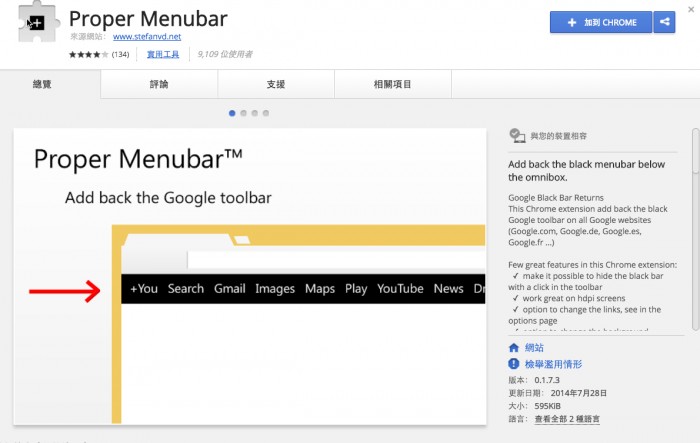Click the 9,109 位使用者 user count
This screenshot has height=443, width=700.
225,54
